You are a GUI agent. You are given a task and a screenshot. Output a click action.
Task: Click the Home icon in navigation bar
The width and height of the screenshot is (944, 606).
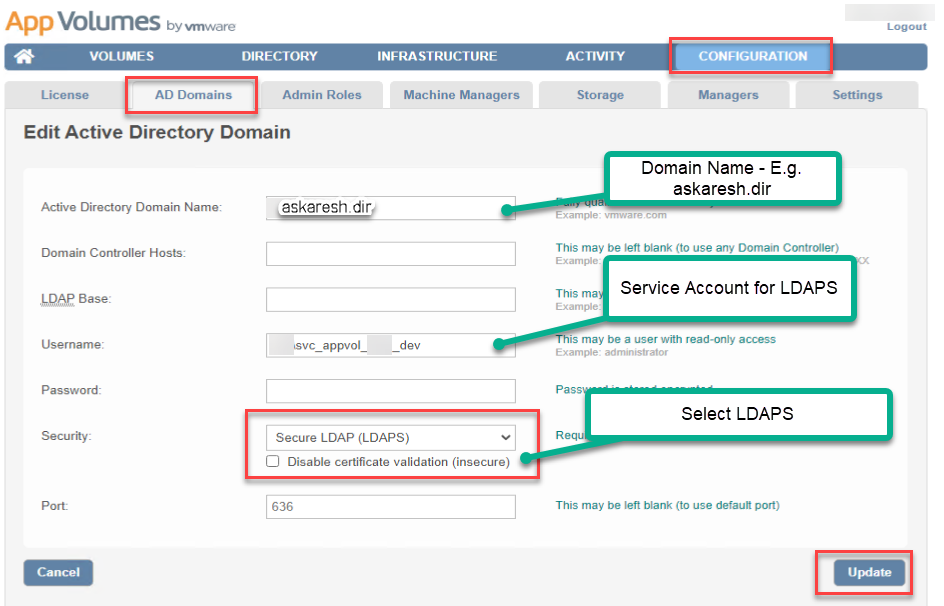(x=24, y=57)
